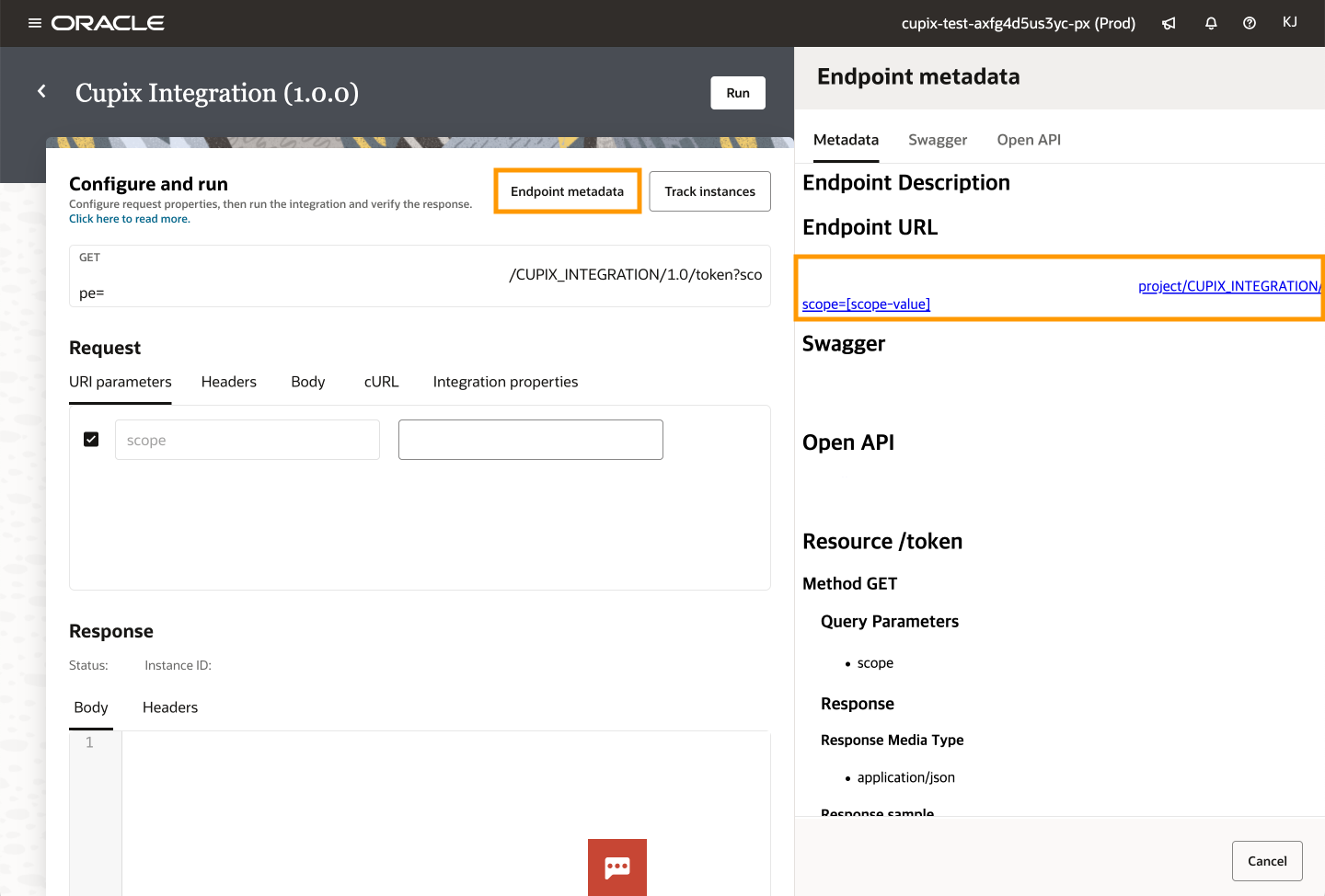Image resolution: width=1325 pixels, height=896 pixels.
Task: Click the 'Swagger' section heading
Action: tap(844, 343)
